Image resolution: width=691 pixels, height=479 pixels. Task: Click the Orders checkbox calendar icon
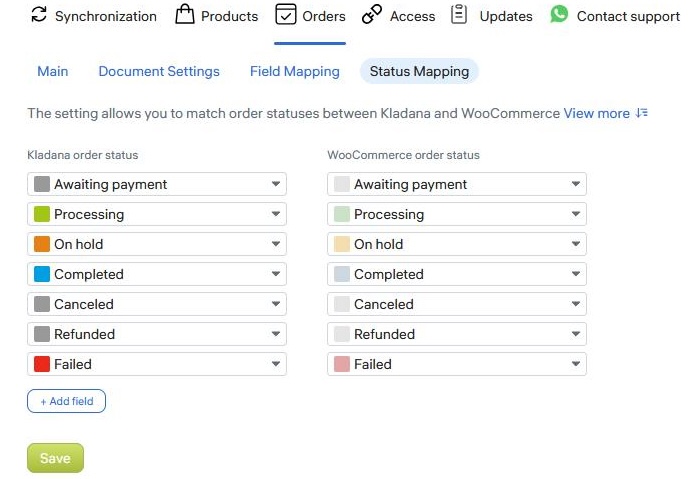[x=286, y=15]
